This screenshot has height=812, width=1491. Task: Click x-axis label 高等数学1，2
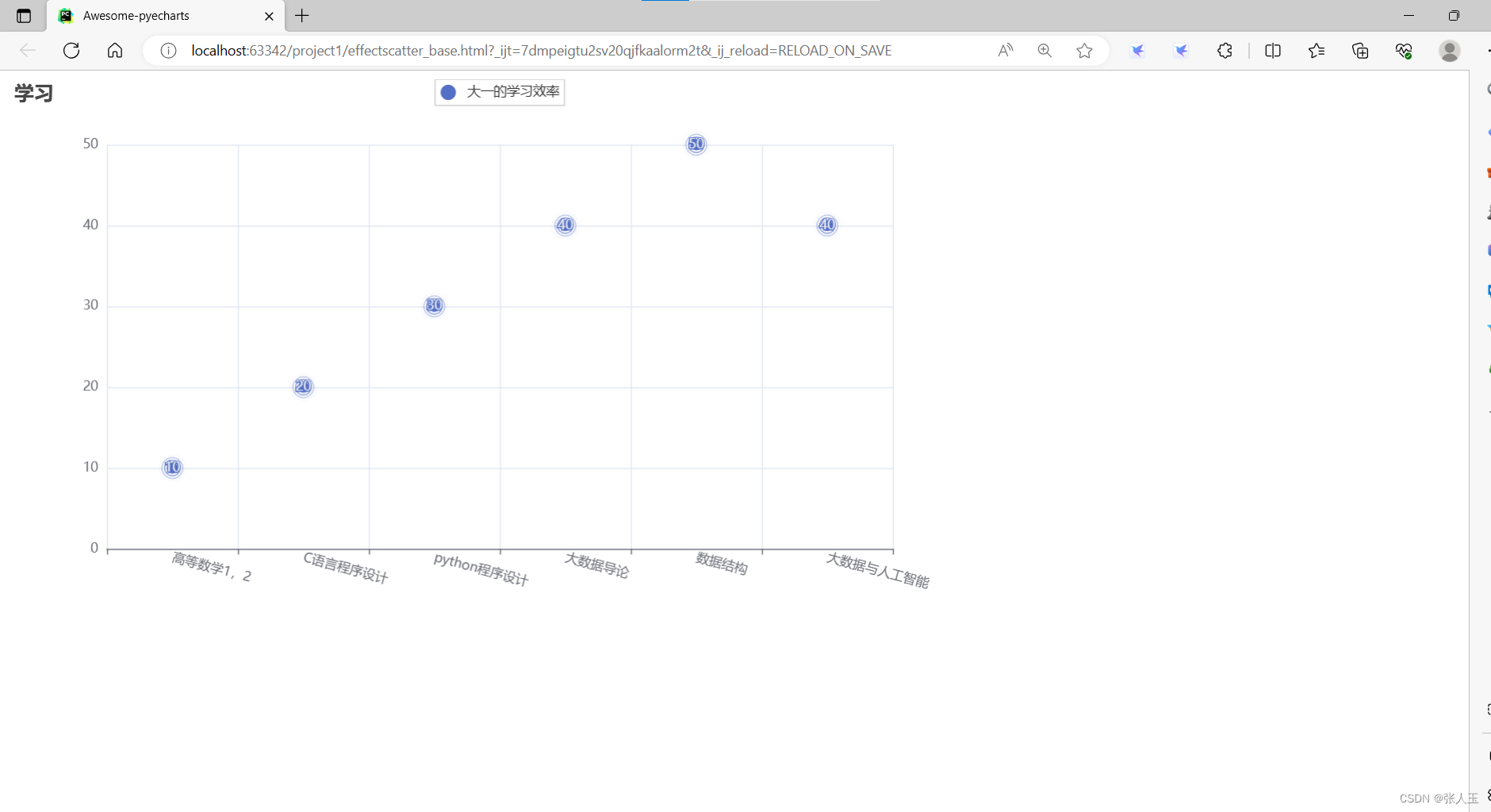[x=212, y=567]
